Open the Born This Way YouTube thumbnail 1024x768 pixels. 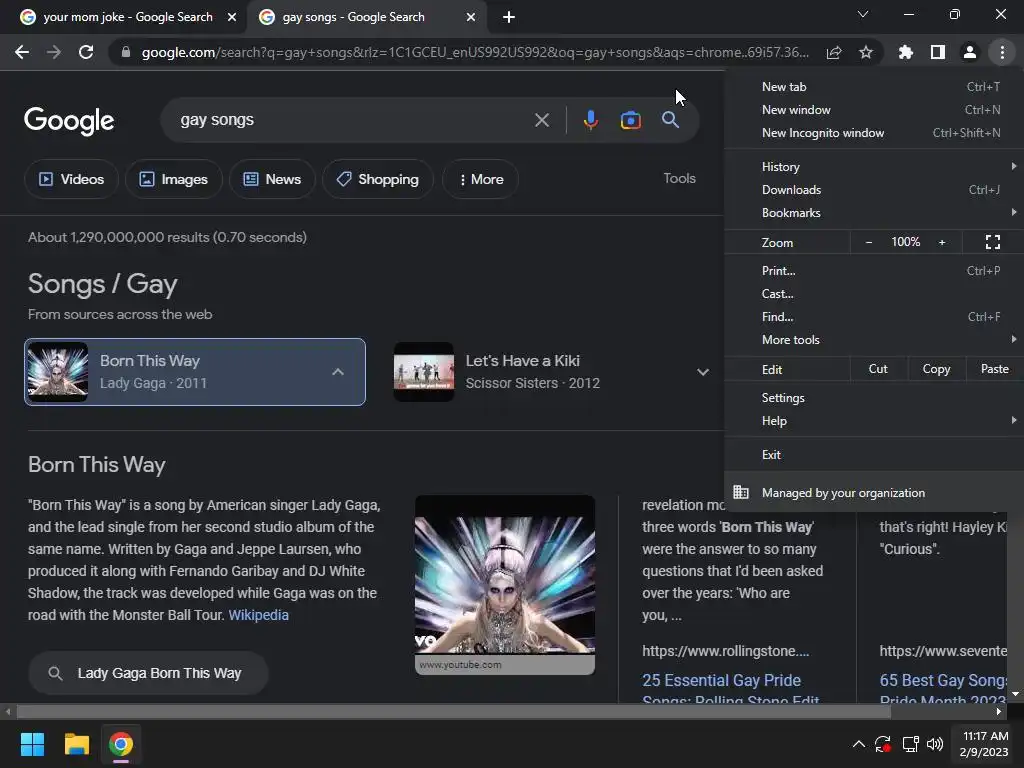point(505,584)
